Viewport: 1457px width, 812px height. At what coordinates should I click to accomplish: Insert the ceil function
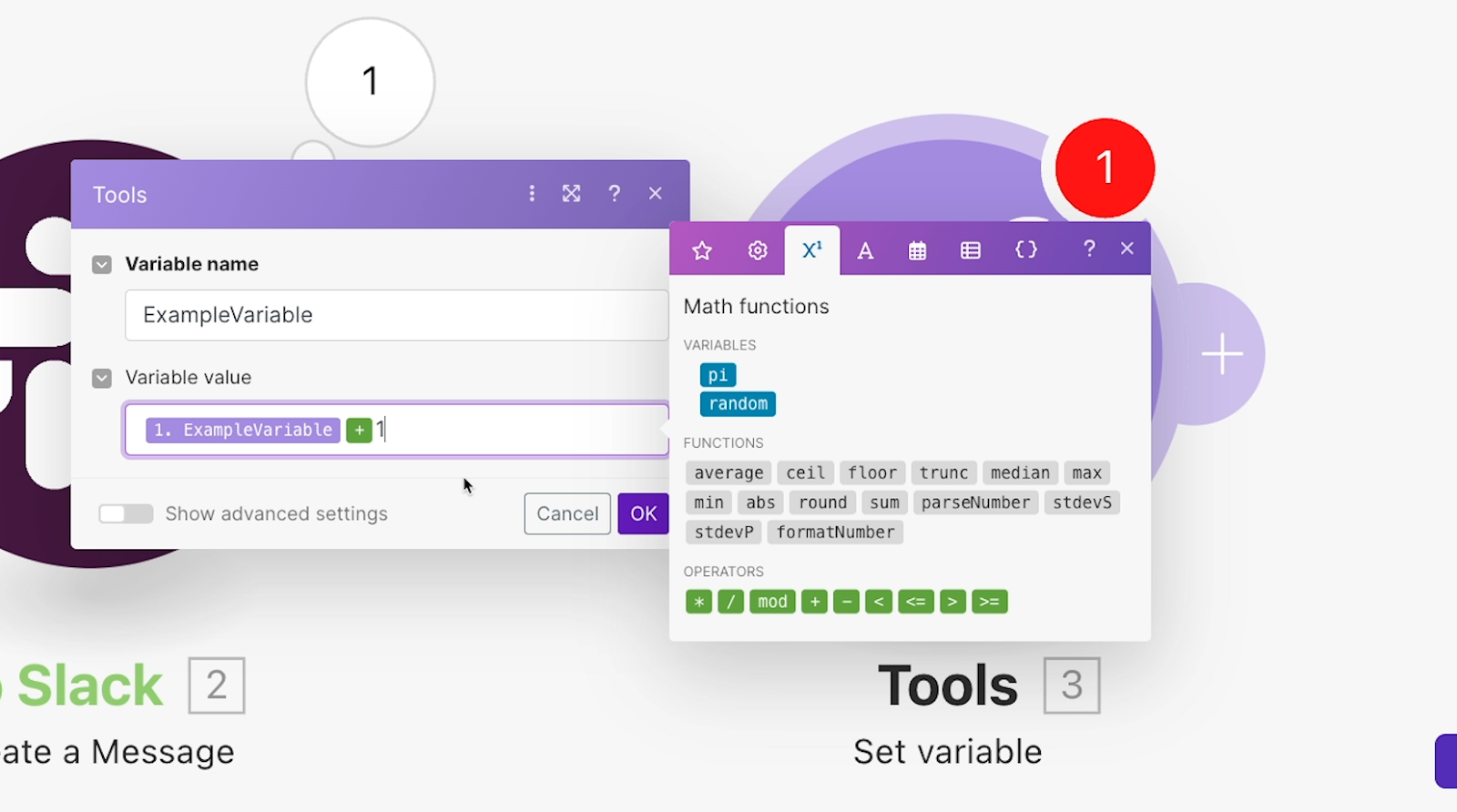[806, 473]
